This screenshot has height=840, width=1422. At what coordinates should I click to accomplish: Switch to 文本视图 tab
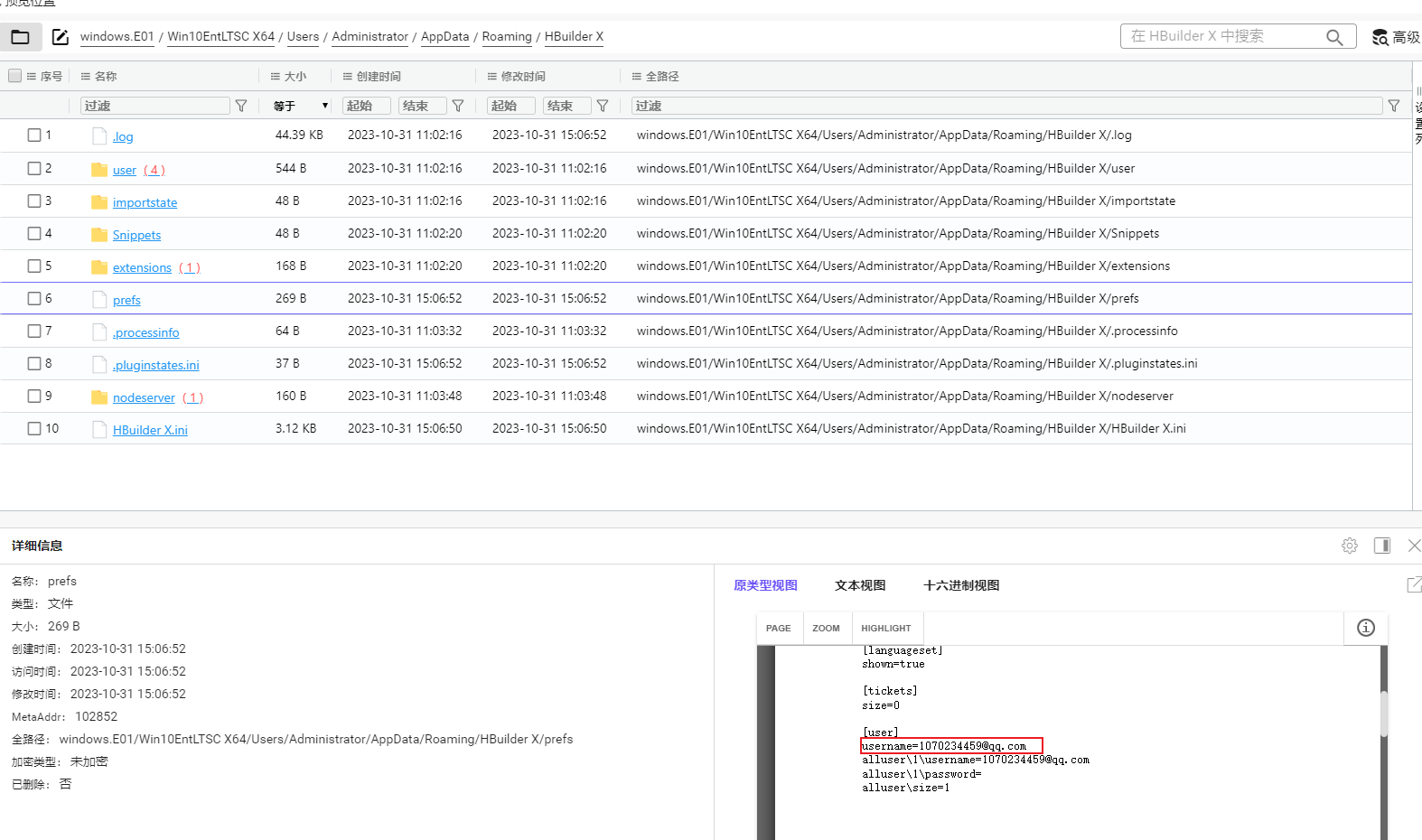tap(860, 585)
